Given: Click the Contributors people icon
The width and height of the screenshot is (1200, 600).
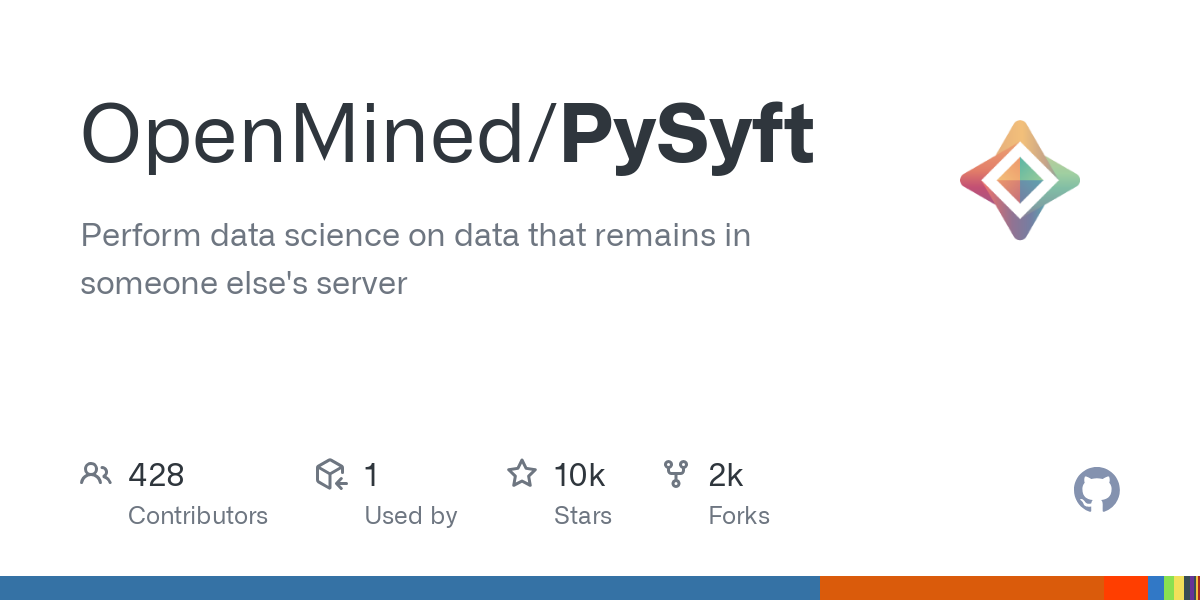Looking at the screenshot, I should [95, 474].
